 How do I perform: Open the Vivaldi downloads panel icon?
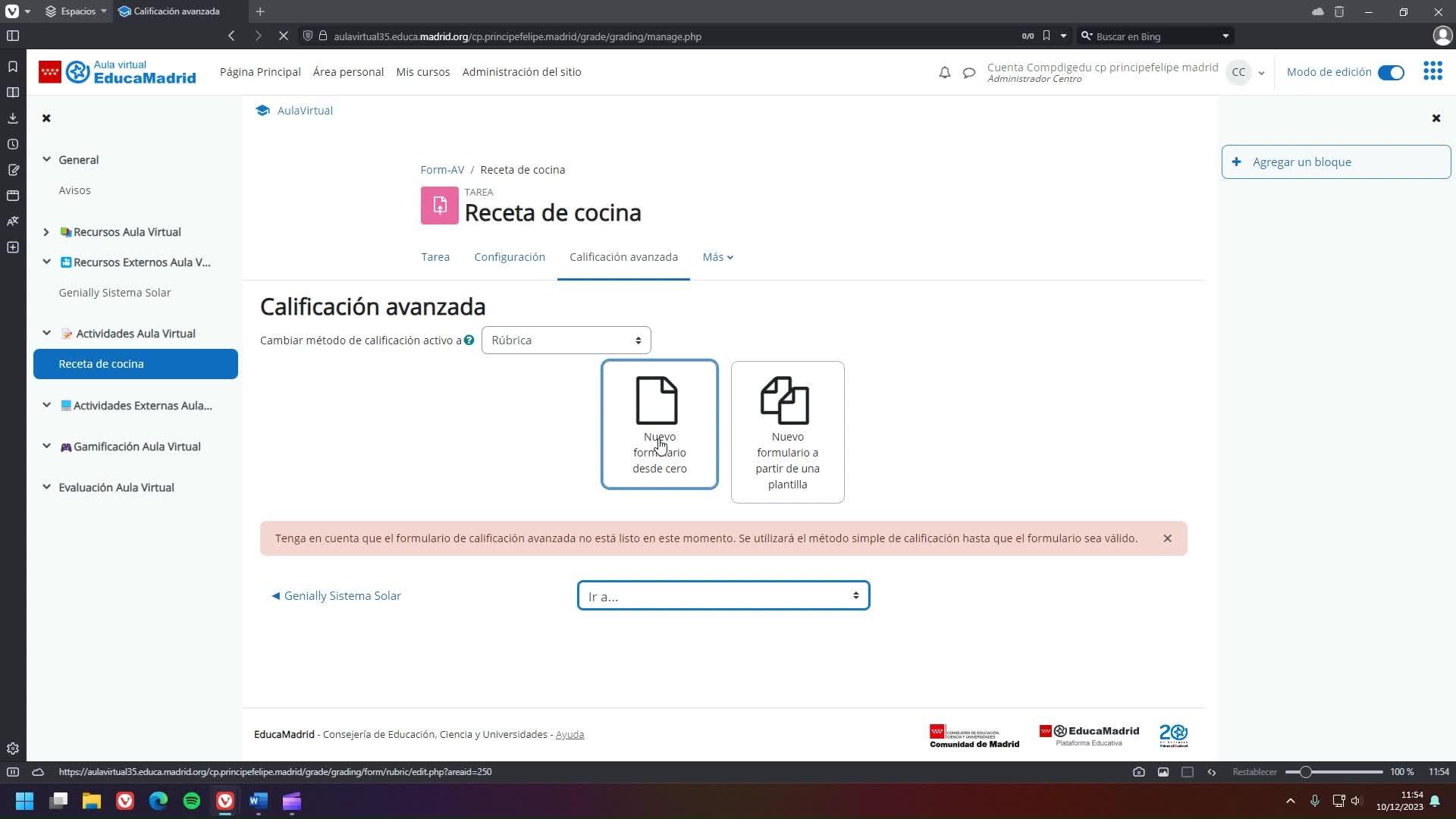13,118
